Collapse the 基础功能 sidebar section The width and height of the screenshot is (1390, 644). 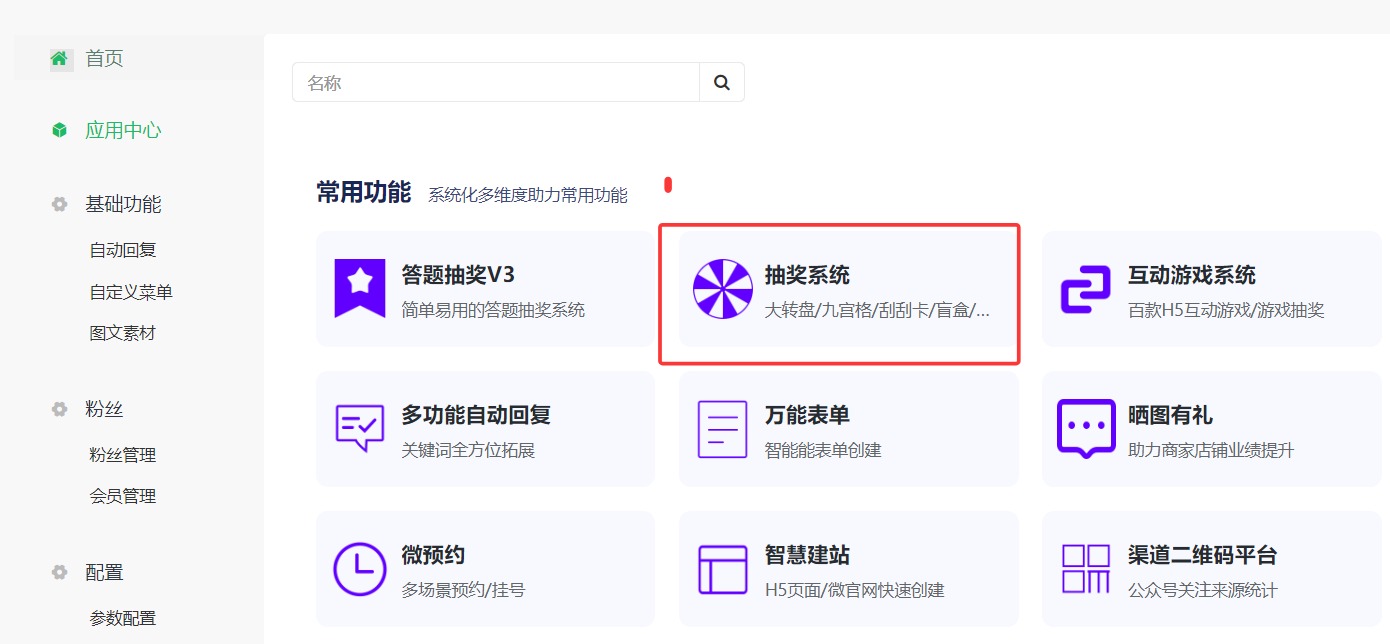pyautogui.click(x=122, y=205)
